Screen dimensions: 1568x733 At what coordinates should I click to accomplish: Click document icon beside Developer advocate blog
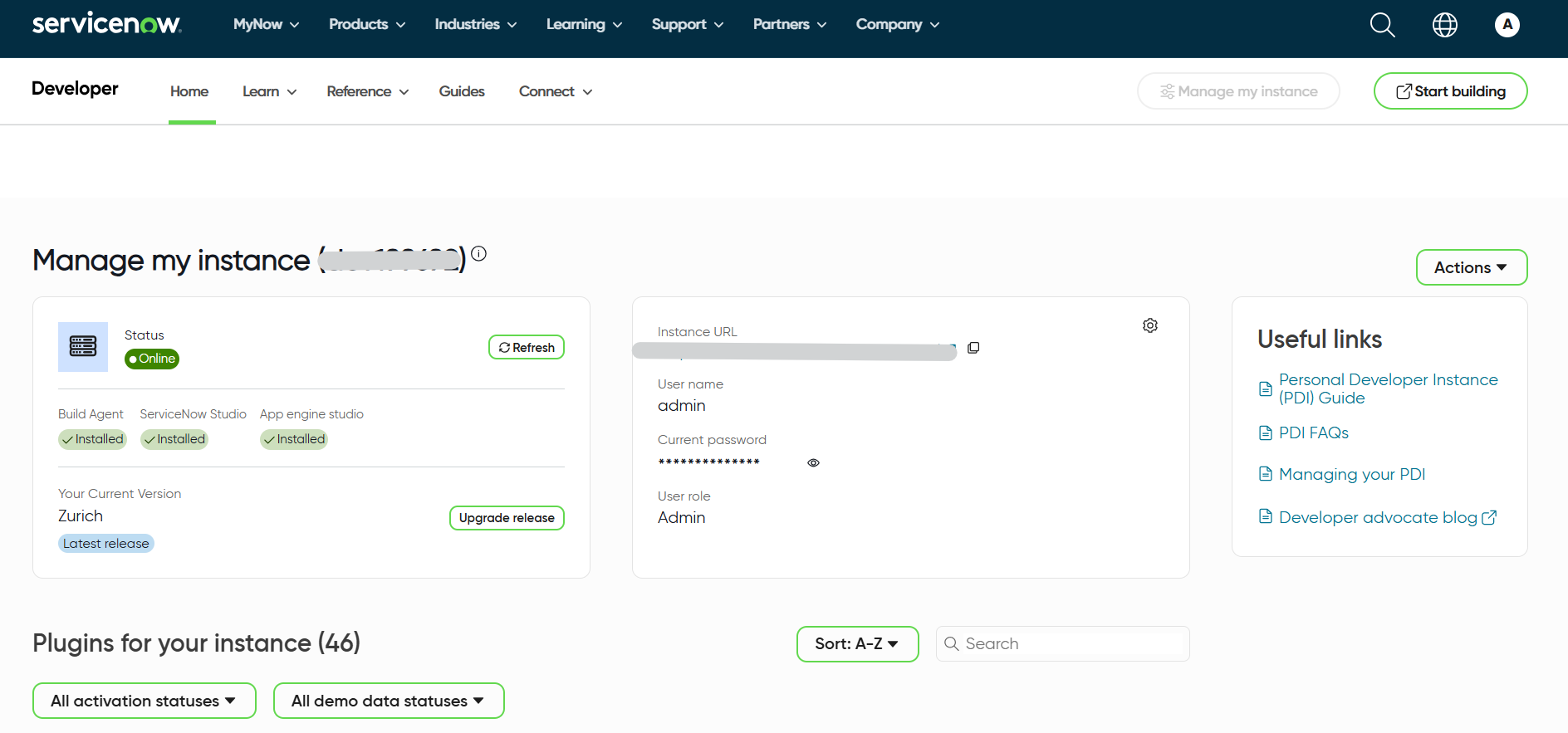[1266, 516]
